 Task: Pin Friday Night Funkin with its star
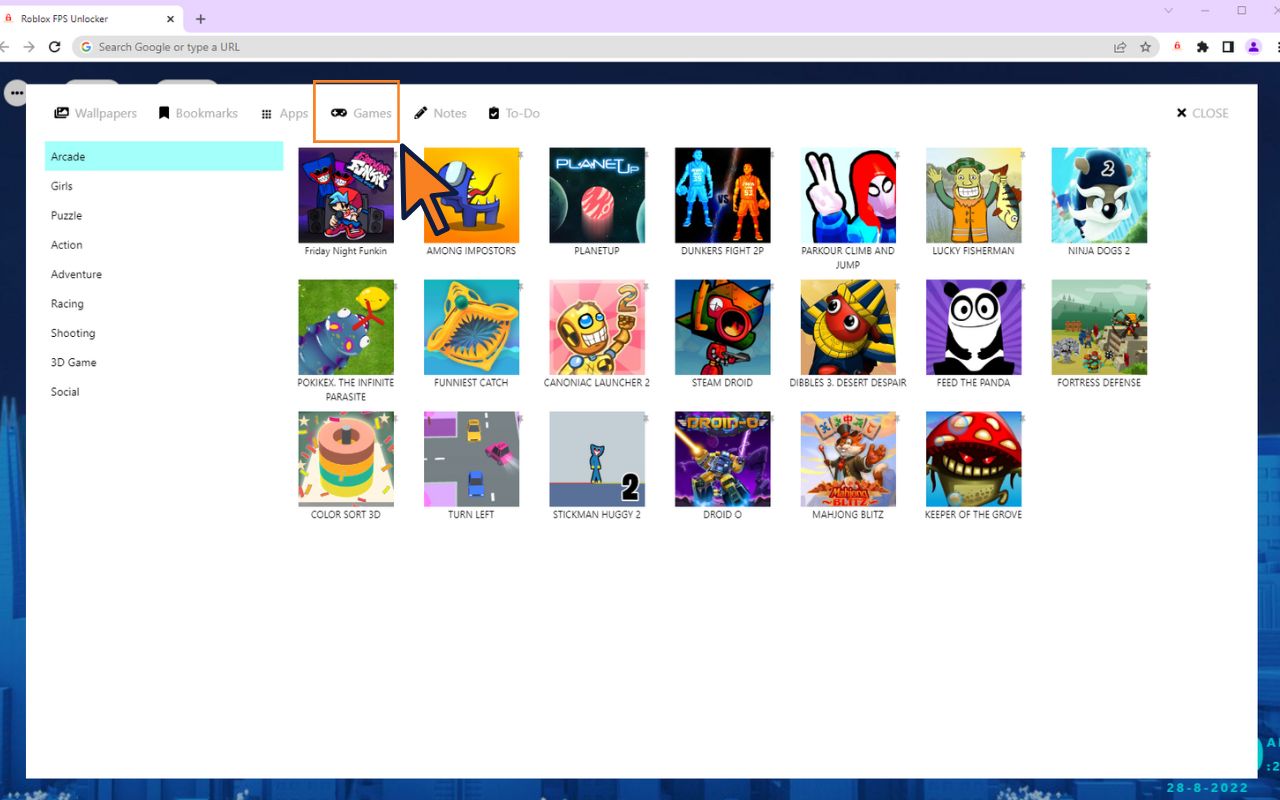click(394, 154)
